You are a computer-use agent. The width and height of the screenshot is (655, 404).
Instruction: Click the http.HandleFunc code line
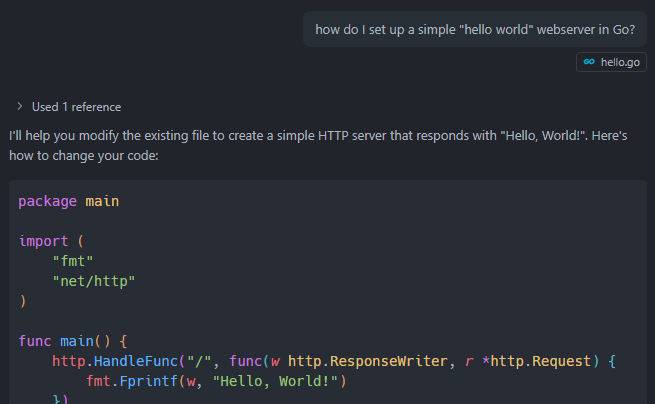point(334,361)
